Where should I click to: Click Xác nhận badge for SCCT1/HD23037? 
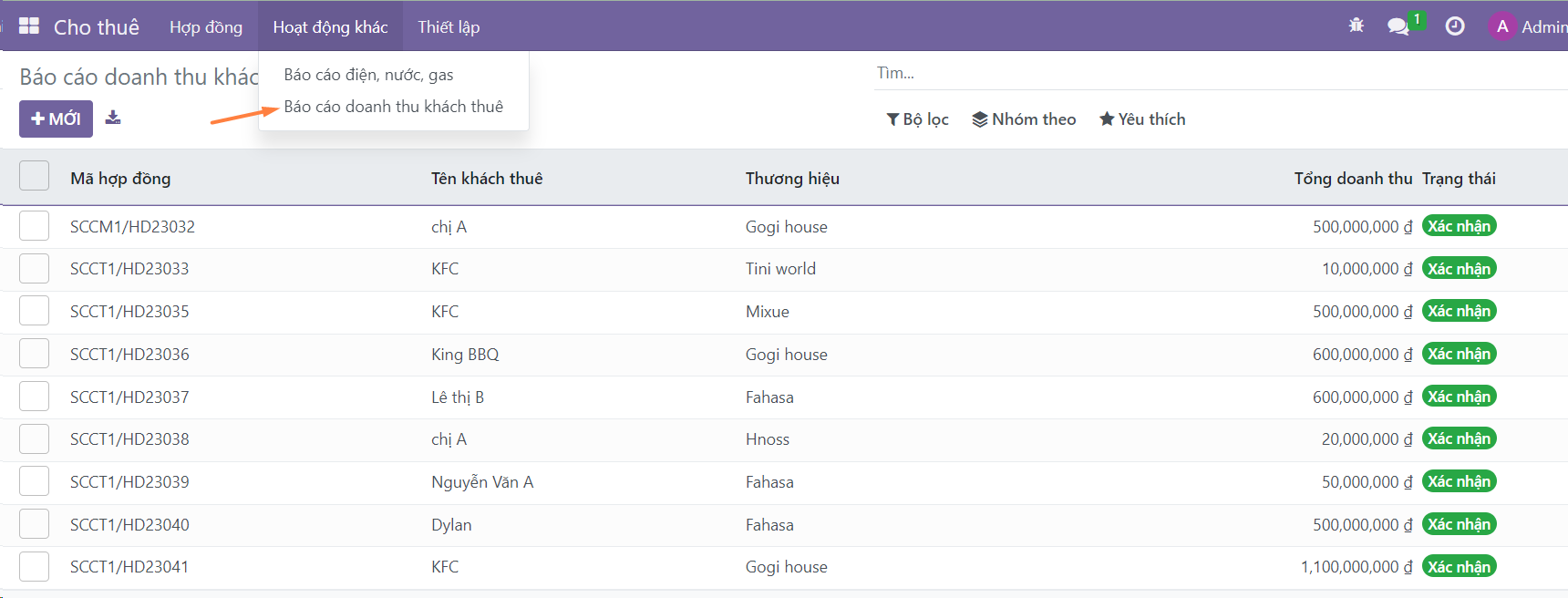click(x=1459, y=397)
